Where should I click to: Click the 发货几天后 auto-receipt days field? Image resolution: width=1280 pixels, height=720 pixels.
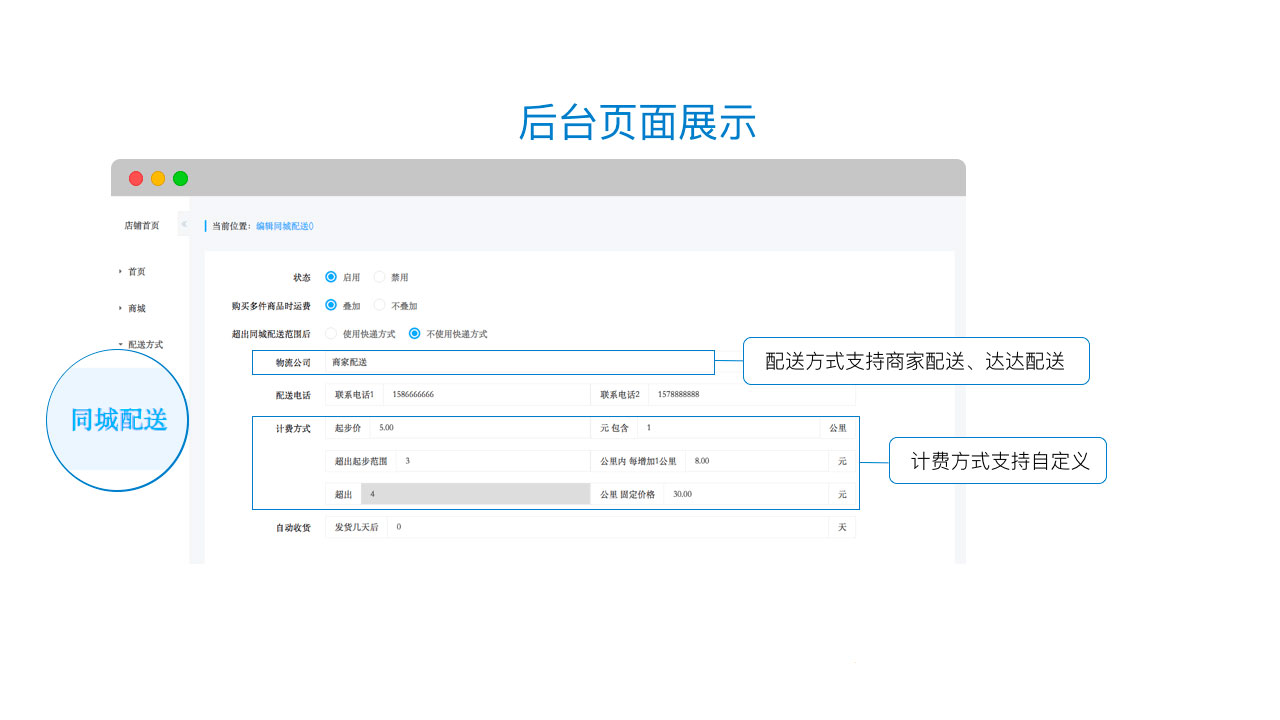608,527
